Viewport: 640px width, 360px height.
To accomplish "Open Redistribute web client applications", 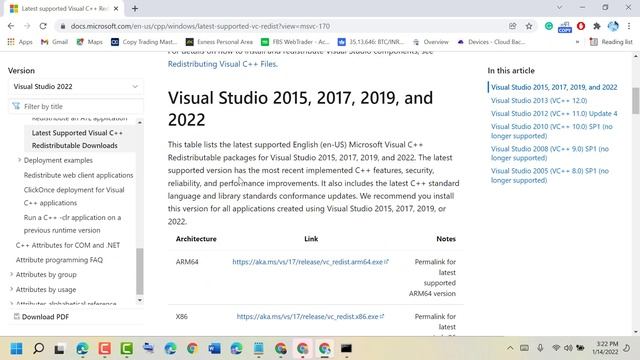I will (x=78, y=175).
